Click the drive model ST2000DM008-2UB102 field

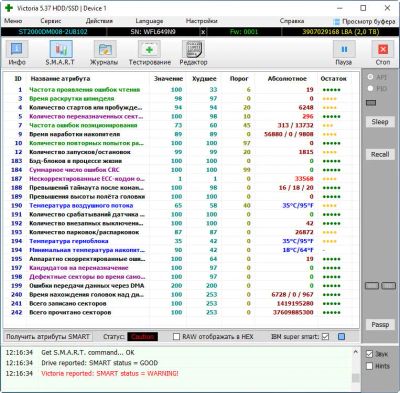[x=53, y=32]
